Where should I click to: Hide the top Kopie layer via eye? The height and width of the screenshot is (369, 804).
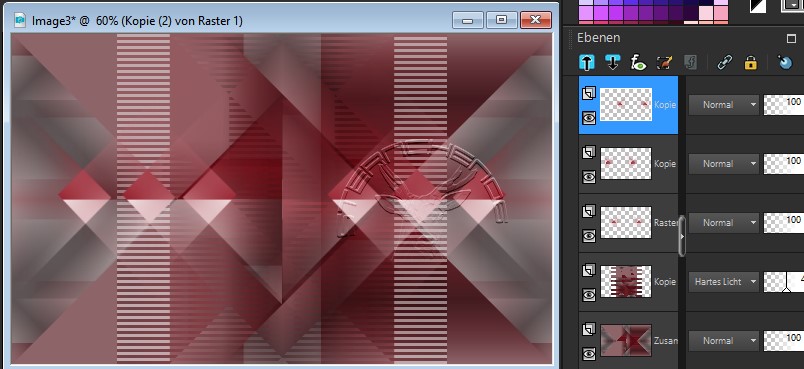coord(589,118)
